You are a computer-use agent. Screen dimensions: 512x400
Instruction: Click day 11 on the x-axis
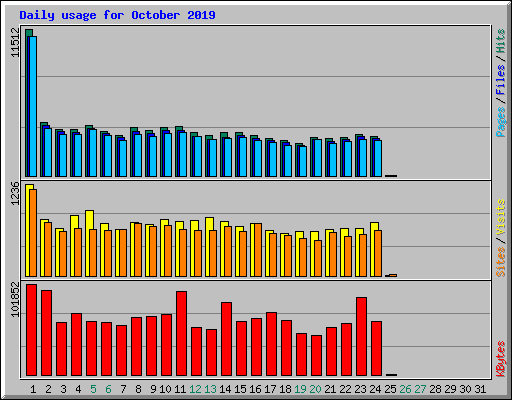[180, 389]
